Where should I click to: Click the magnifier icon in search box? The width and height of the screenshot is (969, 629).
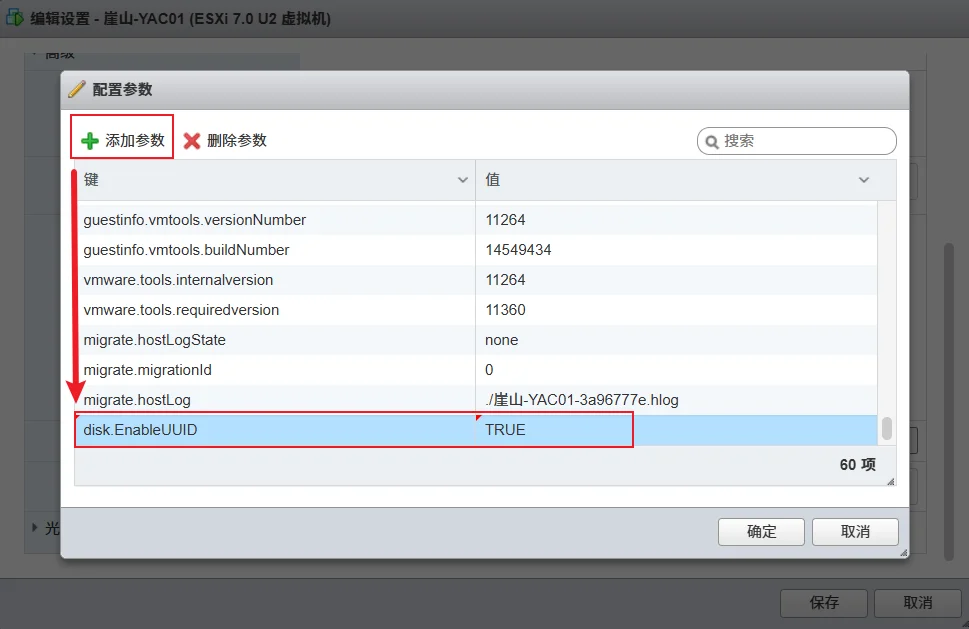pos(712,142)
